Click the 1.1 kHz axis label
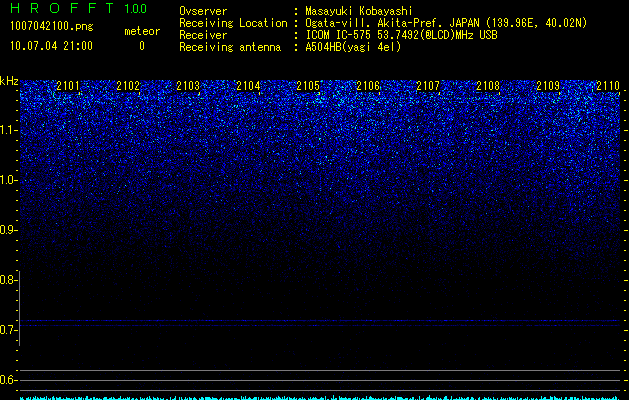 point(8,130)
